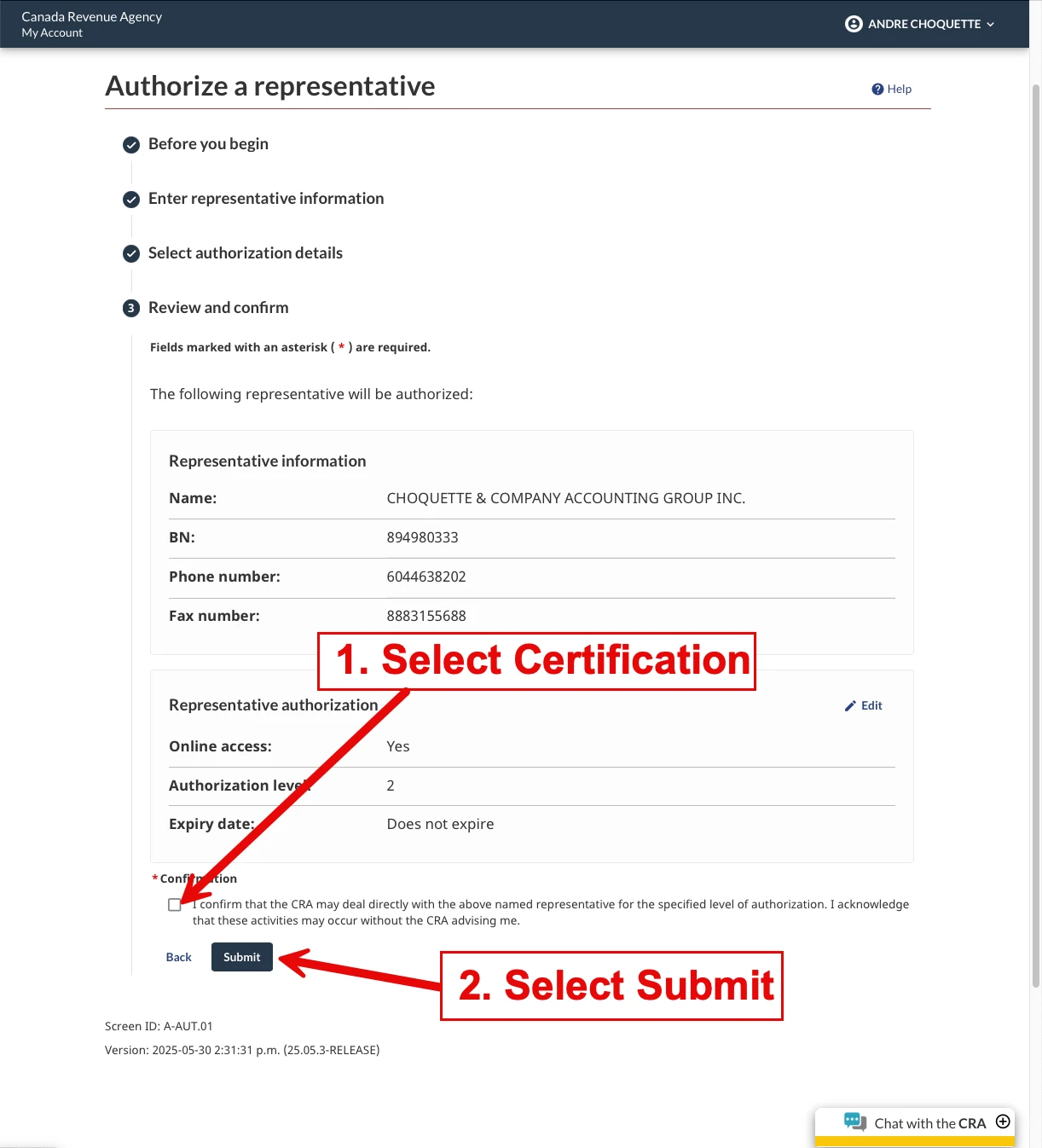1042x1148 pixels.
Task: Expand the Before you begin step
Action: (208, 144)
